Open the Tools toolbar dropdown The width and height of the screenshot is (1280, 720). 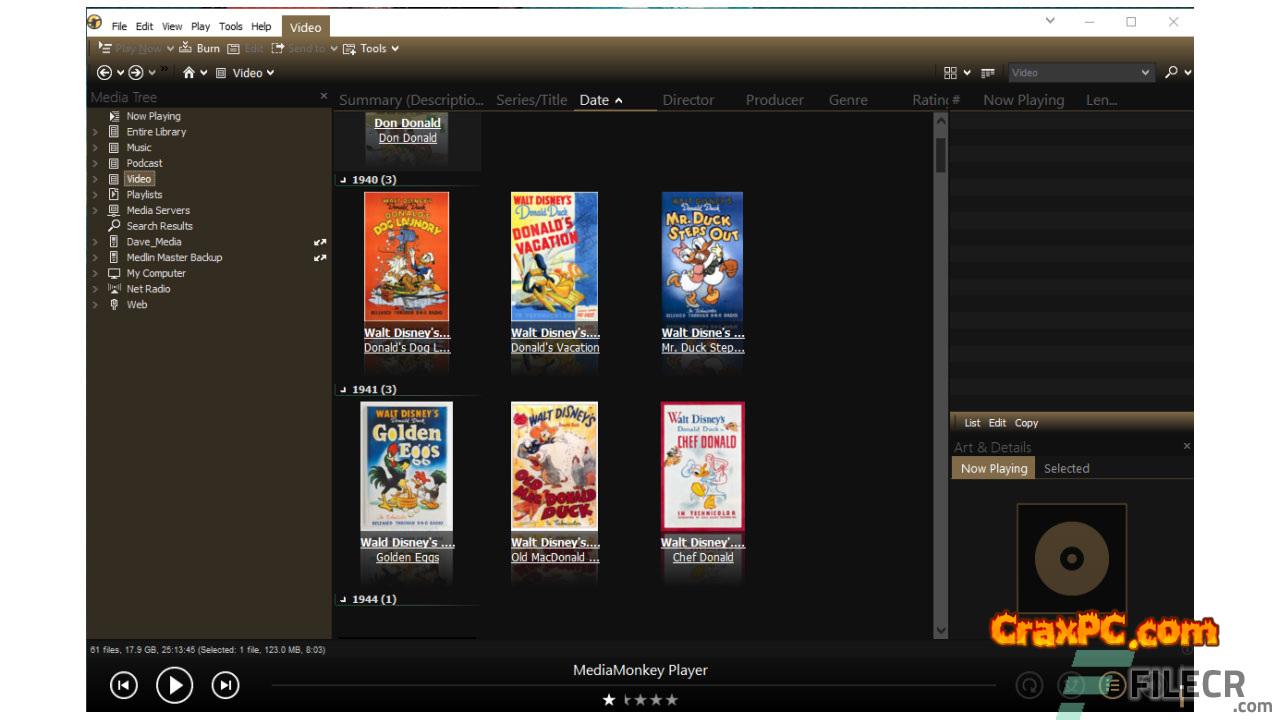(372, 48)
